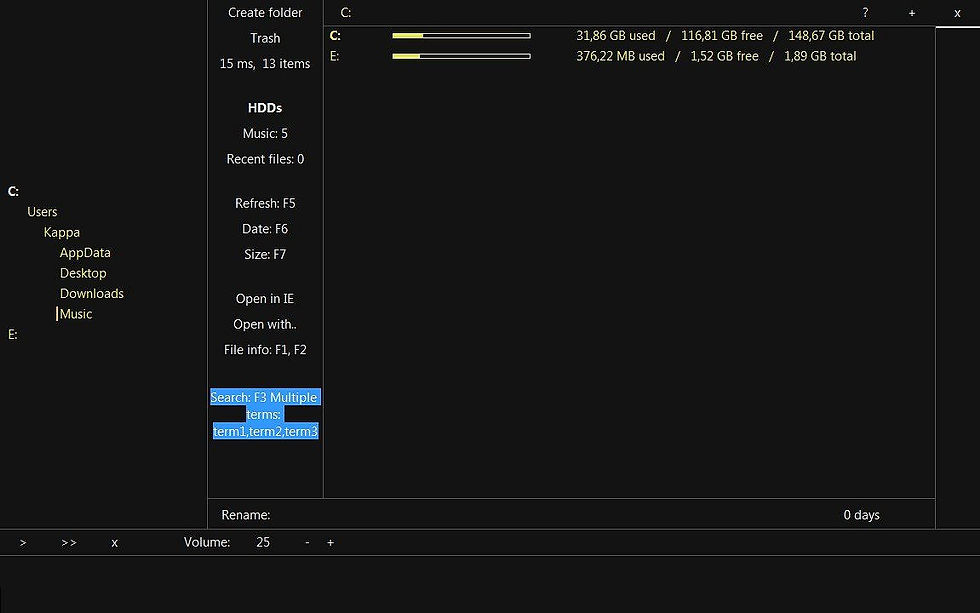Sort by Date: F6
Image resolution: width=980 pixels, height=613 pixels.
(x=265, y=229)
